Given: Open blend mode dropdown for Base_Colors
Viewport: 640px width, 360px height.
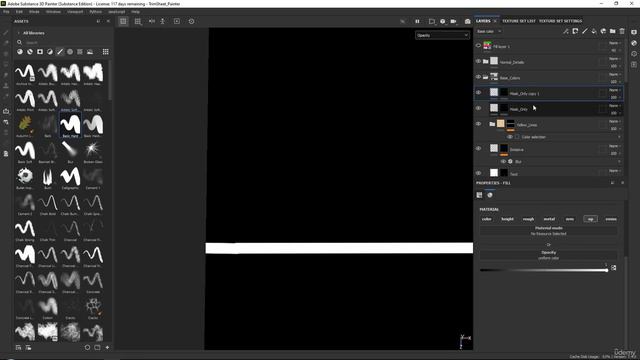Looking at the screenshot, I should coord(615,74).
